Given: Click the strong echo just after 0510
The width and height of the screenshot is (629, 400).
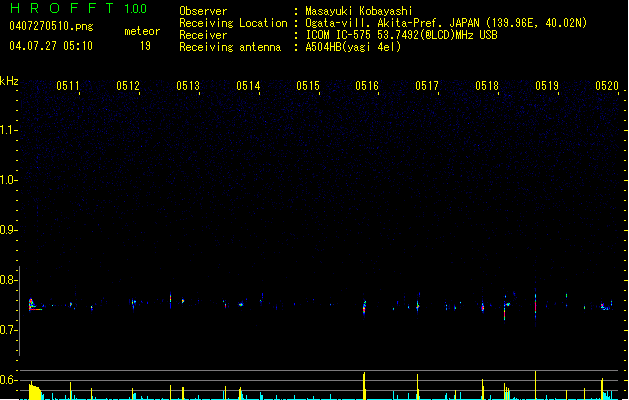Looking at the screenshot, I should [34, 305].
